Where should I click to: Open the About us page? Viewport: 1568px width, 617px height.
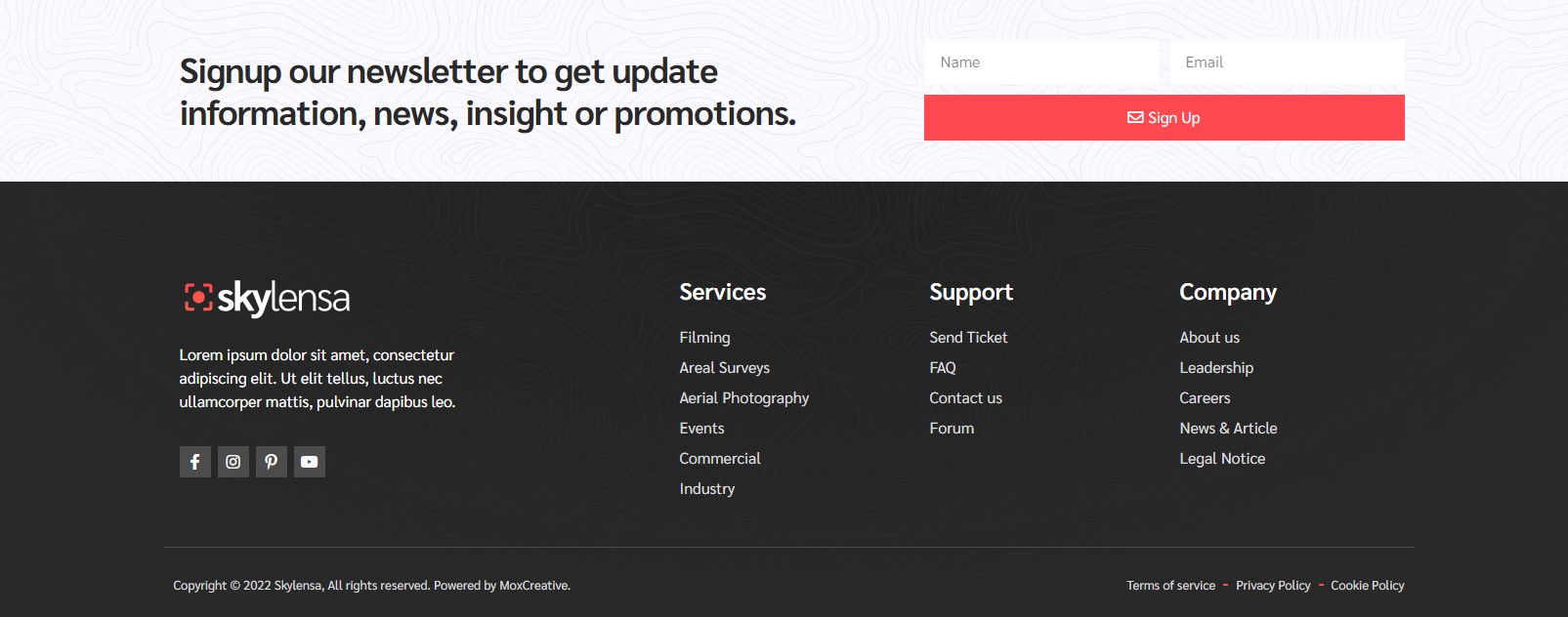pos(1209,338)
